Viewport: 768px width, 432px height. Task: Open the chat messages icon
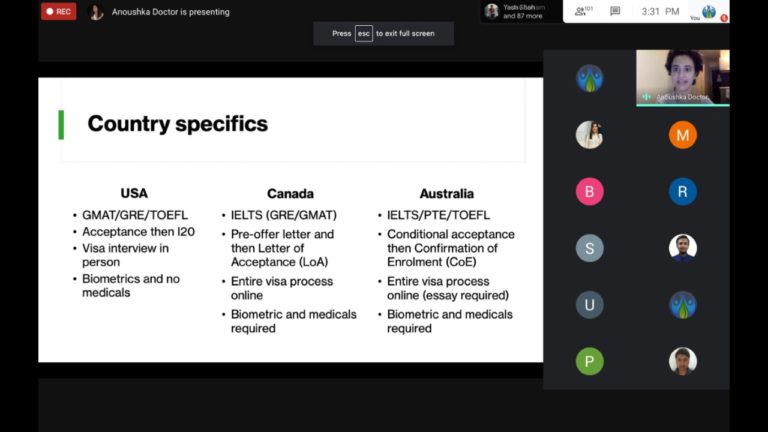click(615, 11)
